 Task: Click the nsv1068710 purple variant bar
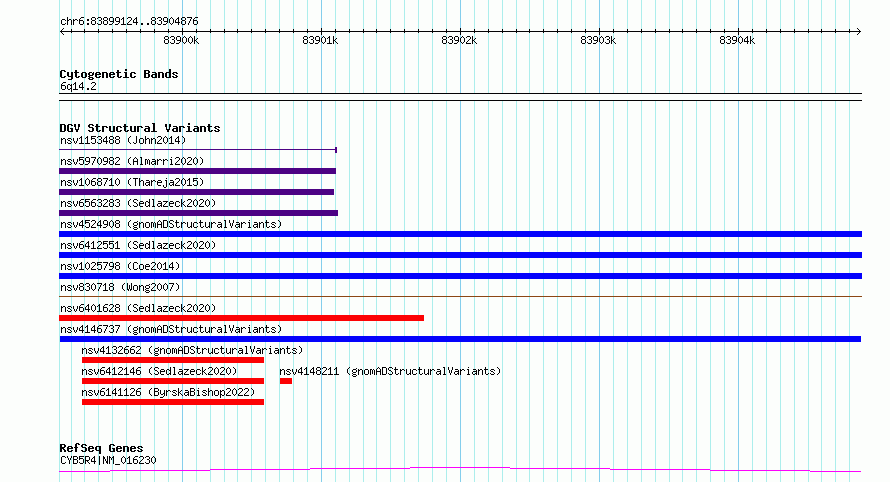196,192
